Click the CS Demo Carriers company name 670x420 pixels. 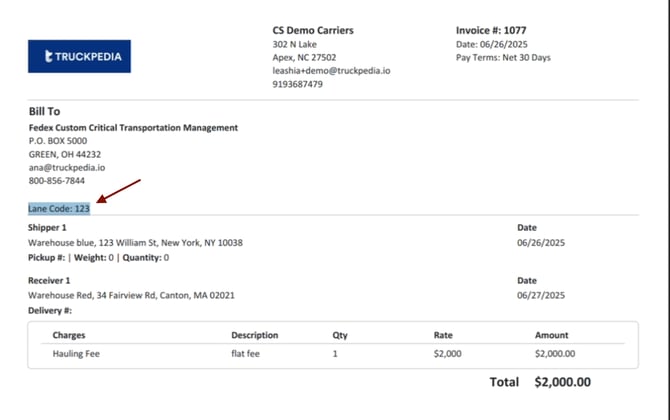pos(313,30)
